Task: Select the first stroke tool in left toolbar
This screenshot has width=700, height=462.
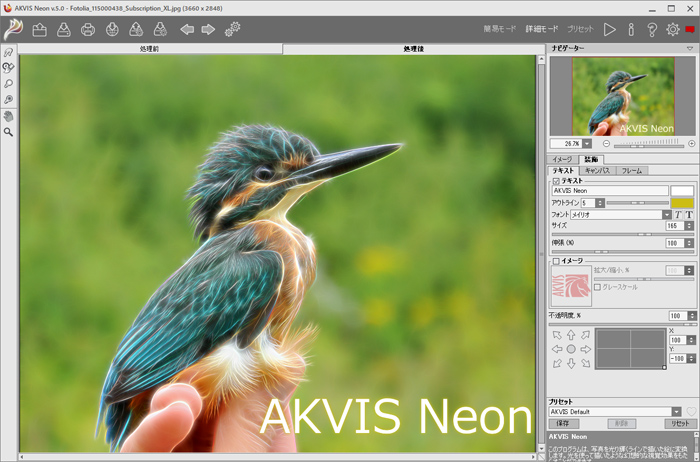Action: click(8, 52)
